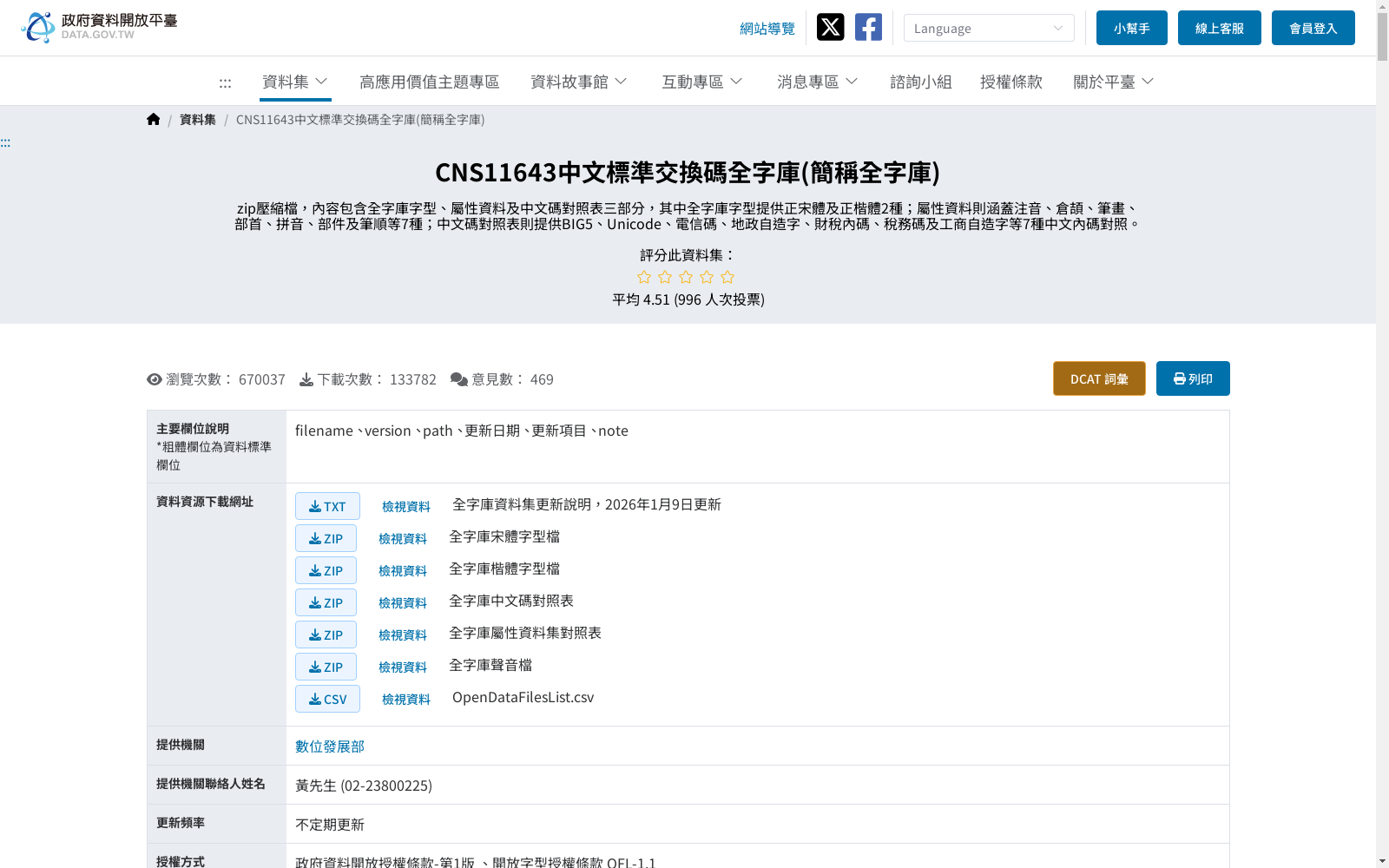This screenshot has width=1389, height=868.
Task: Expand the 關於平臺 menu
Action: [1113, 82]
